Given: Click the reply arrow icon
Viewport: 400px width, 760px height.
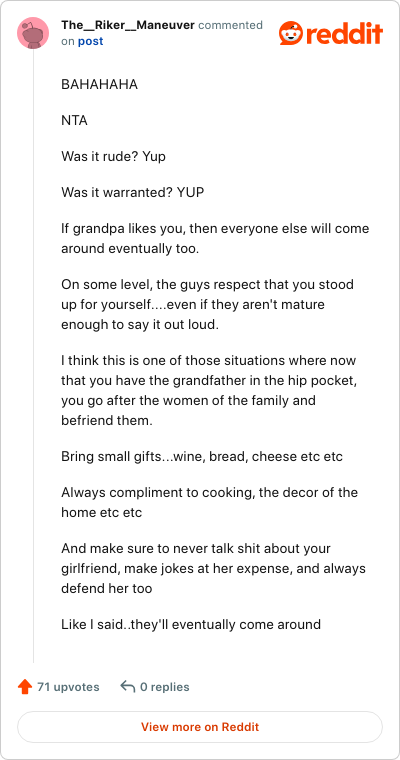Looking at the screenshot, I should tap(128, 686).
